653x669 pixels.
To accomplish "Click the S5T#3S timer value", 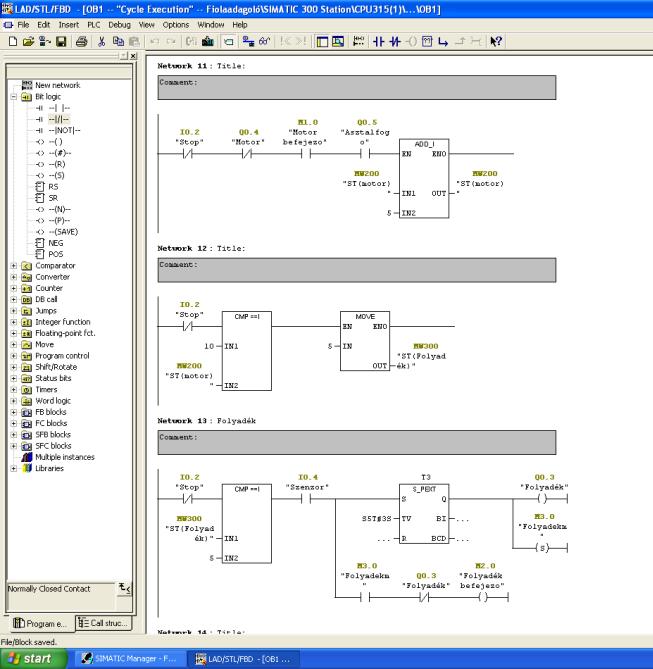I will (376, 519).
